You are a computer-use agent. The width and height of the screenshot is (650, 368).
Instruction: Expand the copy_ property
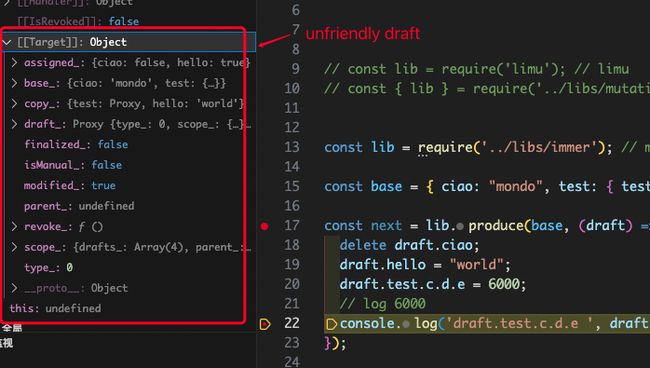coord(15,104)
